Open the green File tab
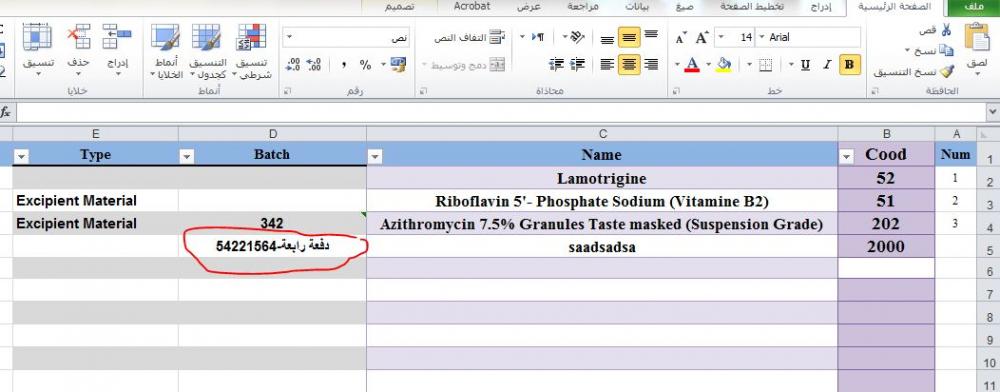1000x392 pixels. [x=973, y=7]
